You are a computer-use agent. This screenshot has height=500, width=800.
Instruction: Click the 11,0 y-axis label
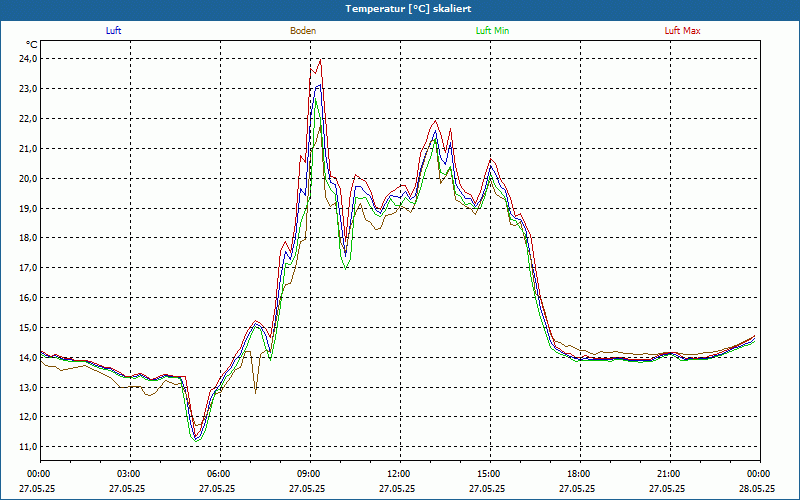coord(29,446)
